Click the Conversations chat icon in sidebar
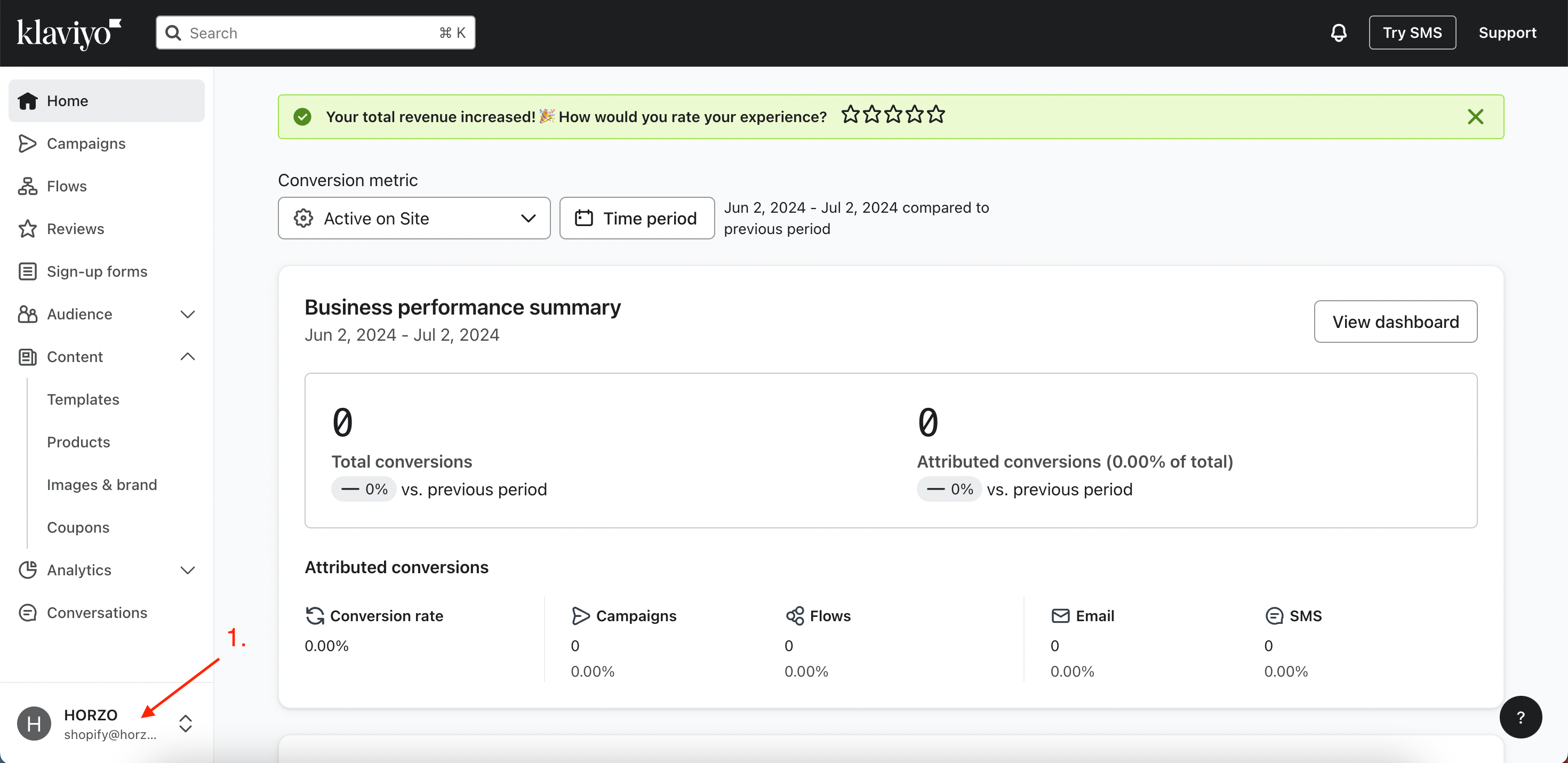This screenshot has height=763, width=1568. click(27, 613)
